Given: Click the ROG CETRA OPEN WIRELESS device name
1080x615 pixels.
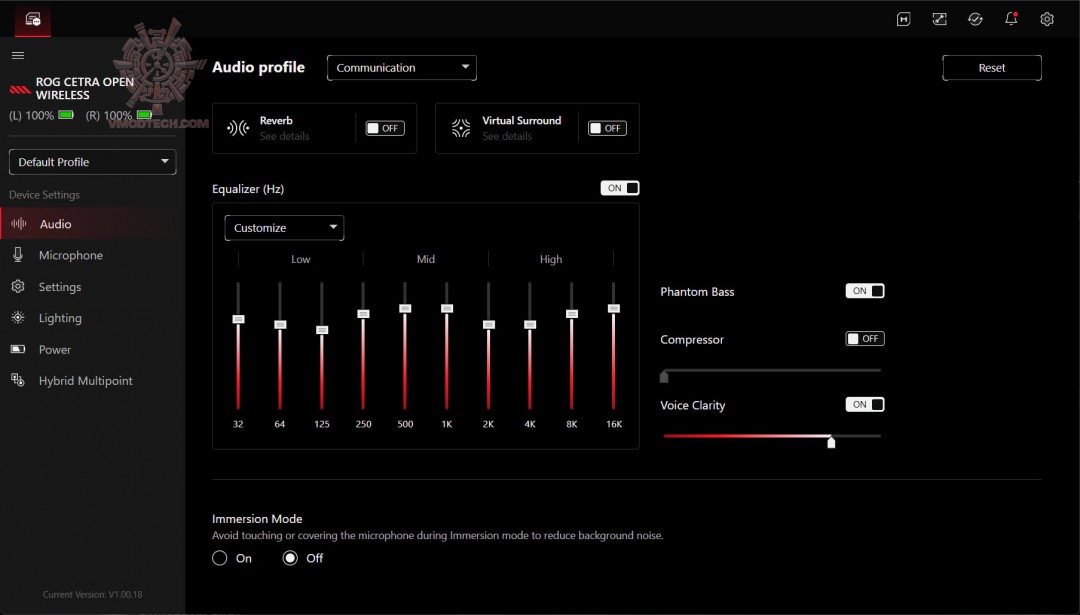Looking at the screenshot, I should point(85,88).
